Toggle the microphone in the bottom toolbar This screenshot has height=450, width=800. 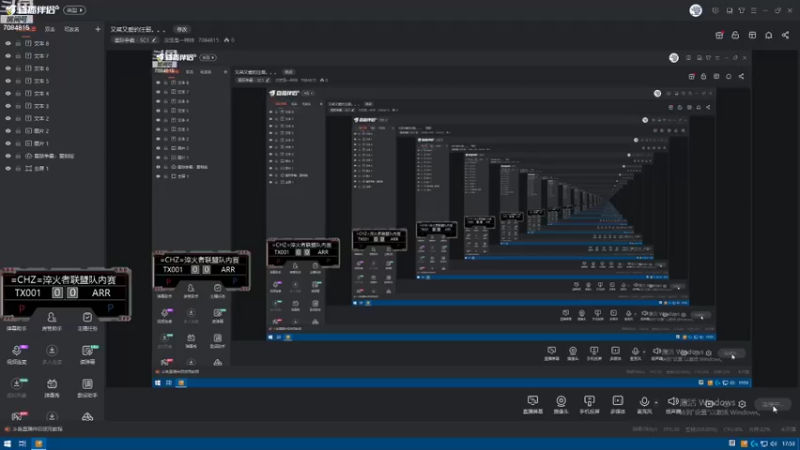tap(644, 404)
